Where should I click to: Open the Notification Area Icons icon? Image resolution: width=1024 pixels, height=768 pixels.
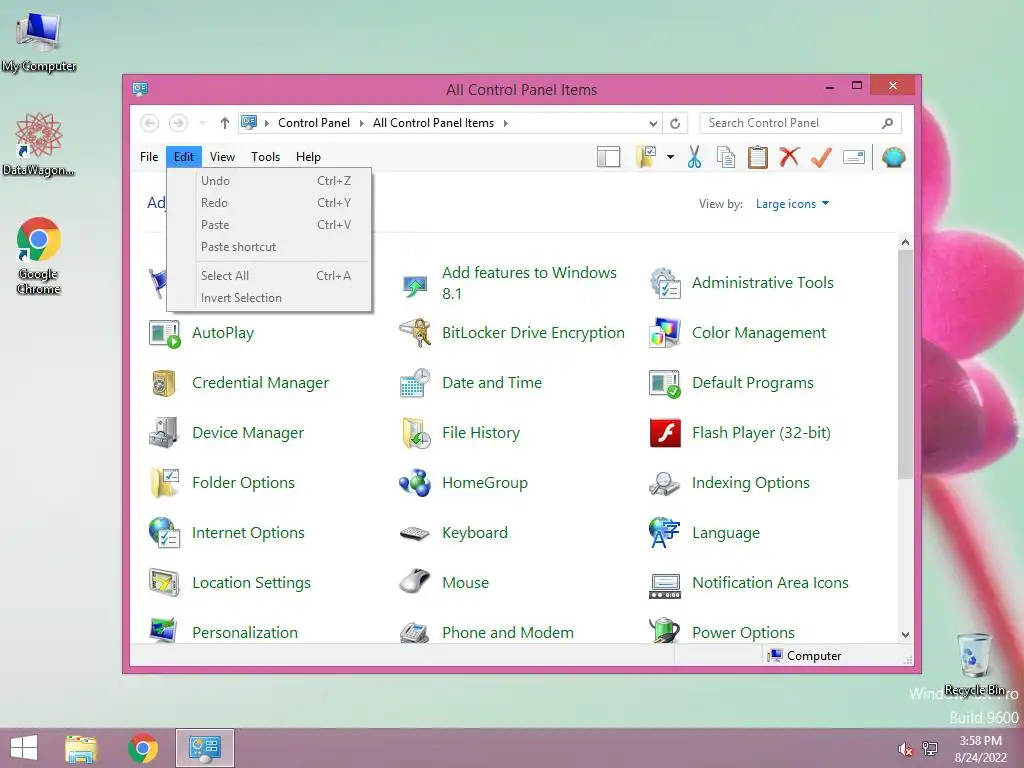click(665, 584)
